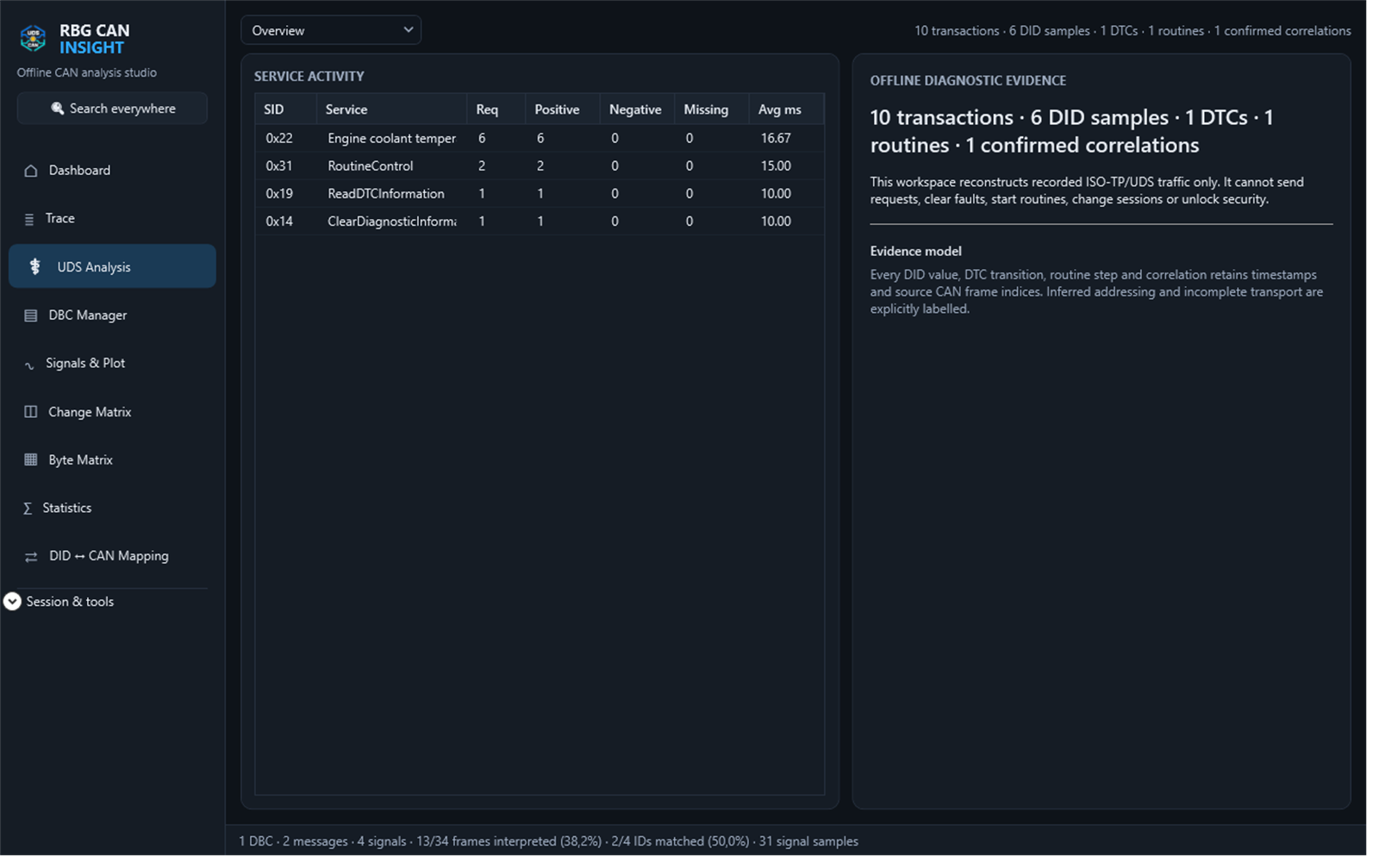Image resolution: width=1379 pixels, height=868 pixels.
Task: Select the RoutineControl service row
Action: coord(540,165)
